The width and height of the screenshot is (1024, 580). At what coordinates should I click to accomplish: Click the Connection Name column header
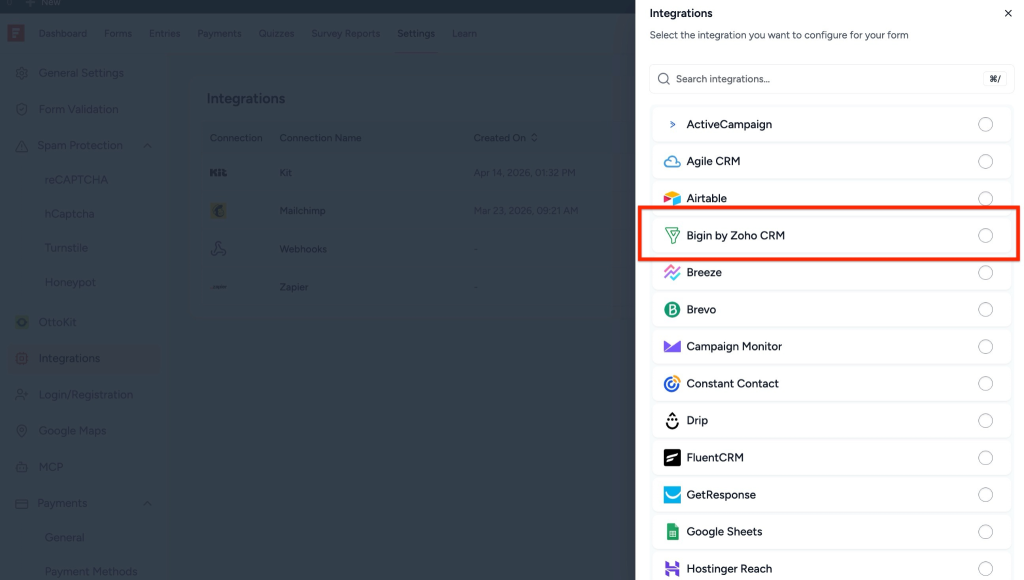click(320, 138)
